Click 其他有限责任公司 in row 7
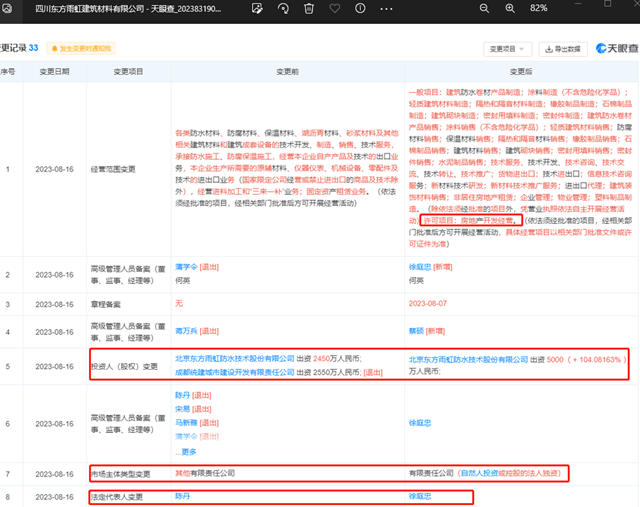 (x=205, y=473)
